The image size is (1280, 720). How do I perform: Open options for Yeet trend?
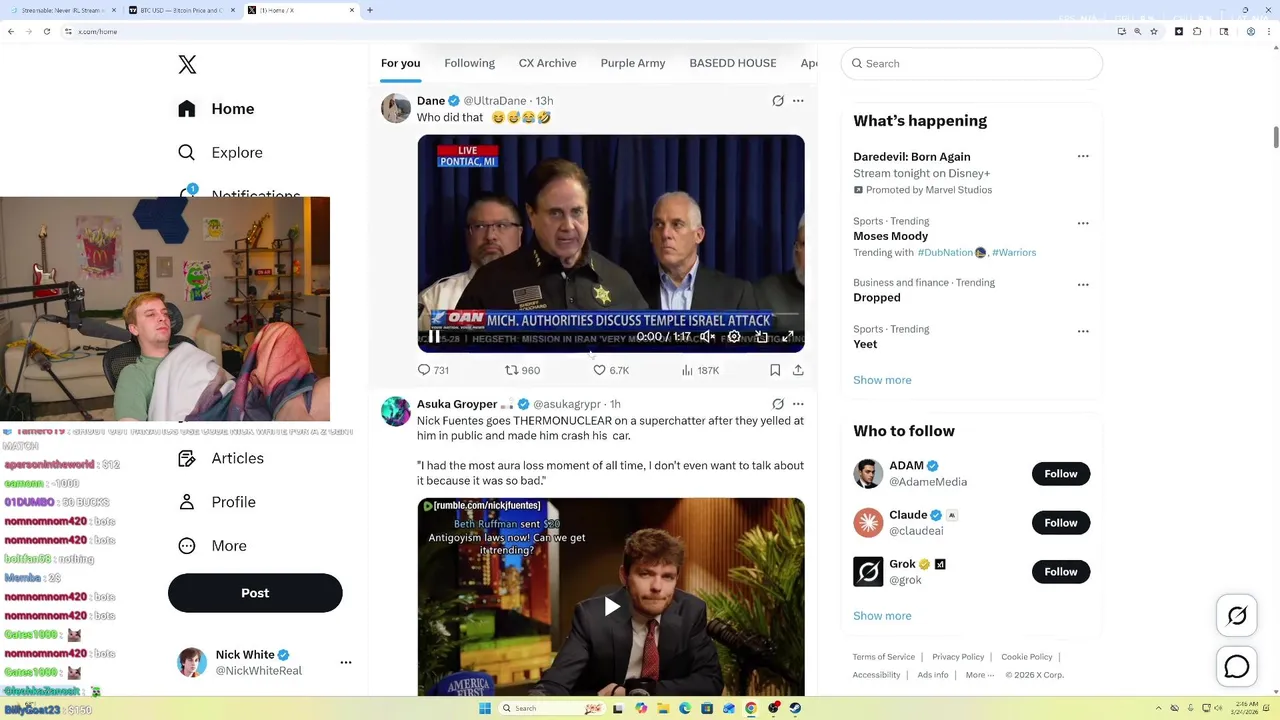(x=1083, y=331)
